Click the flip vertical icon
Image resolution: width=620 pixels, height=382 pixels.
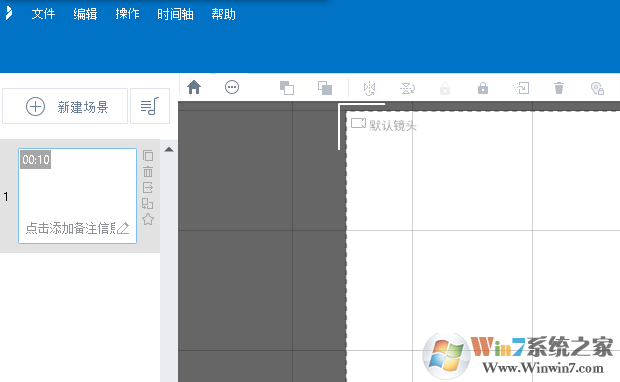point(407,88)
